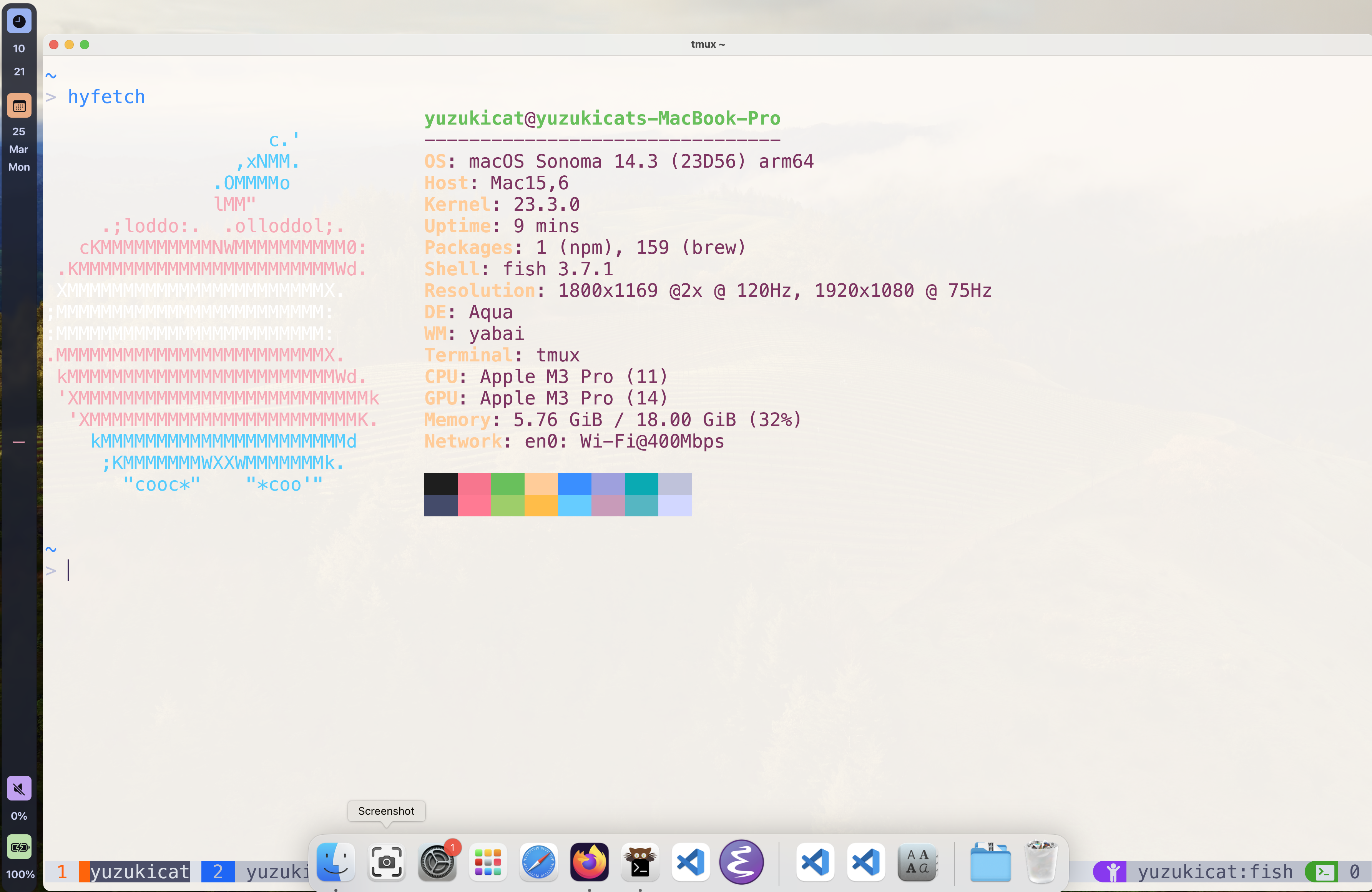Open the Trash in the dock
This screenshot has width=1372, height=892.
pos(1041,862)
